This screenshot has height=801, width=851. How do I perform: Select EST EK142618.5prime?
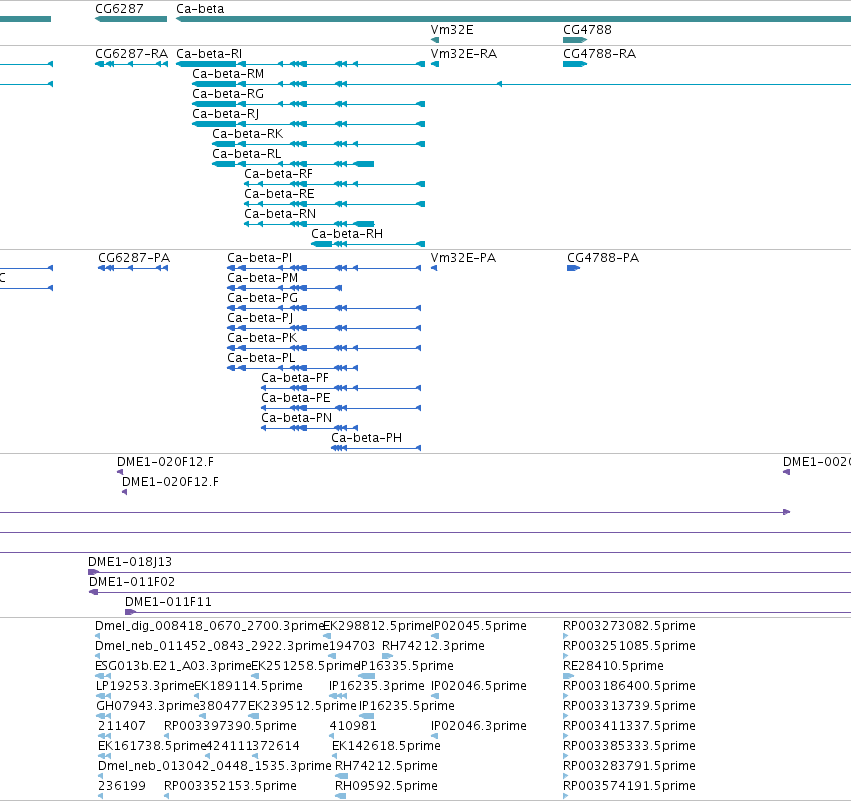pos(386,746)
